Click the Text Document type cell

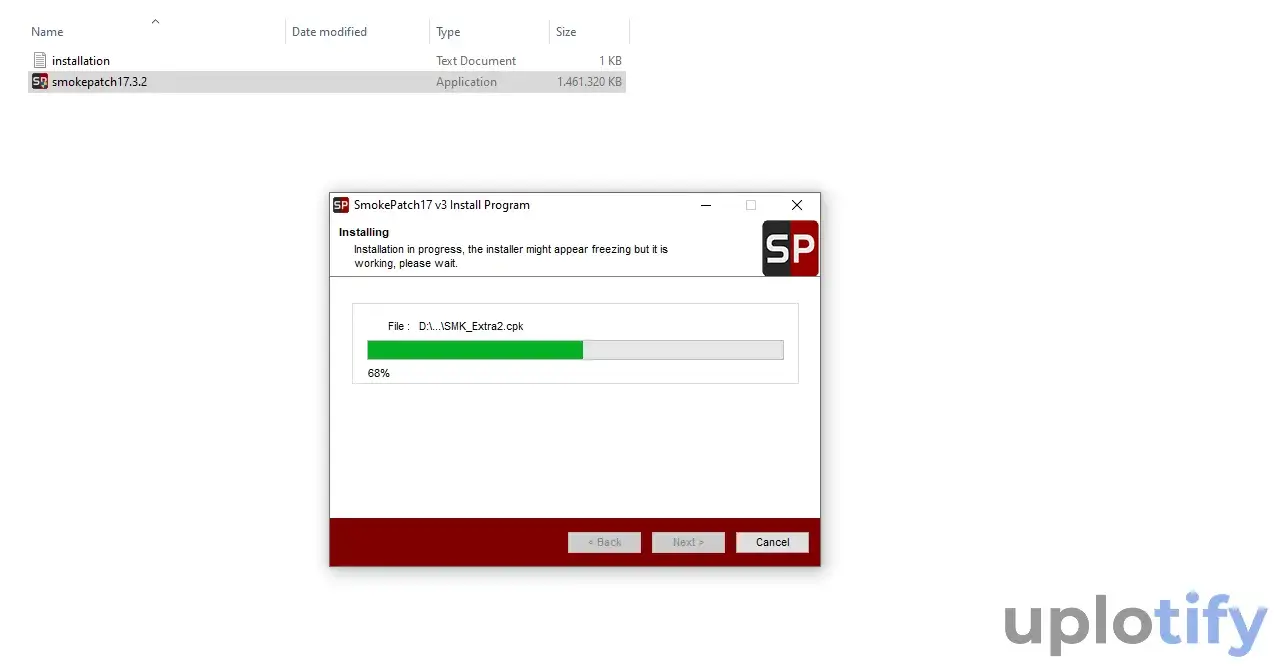pos(476,61)
